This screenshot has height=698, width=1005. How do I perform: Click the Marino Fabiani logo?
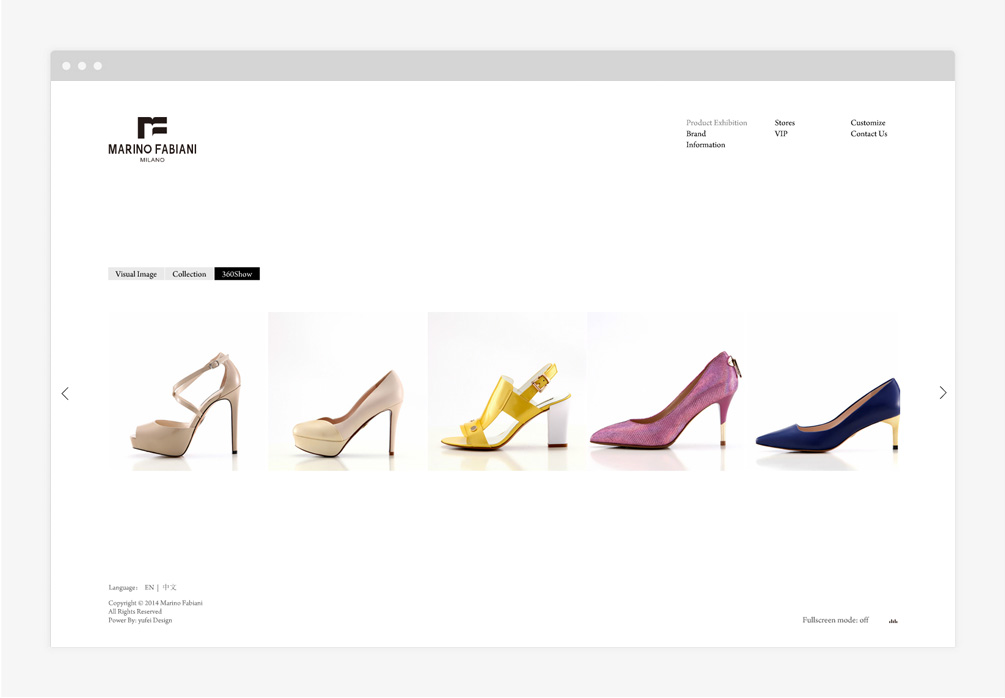pyautogui.click(x=152, y=139)
